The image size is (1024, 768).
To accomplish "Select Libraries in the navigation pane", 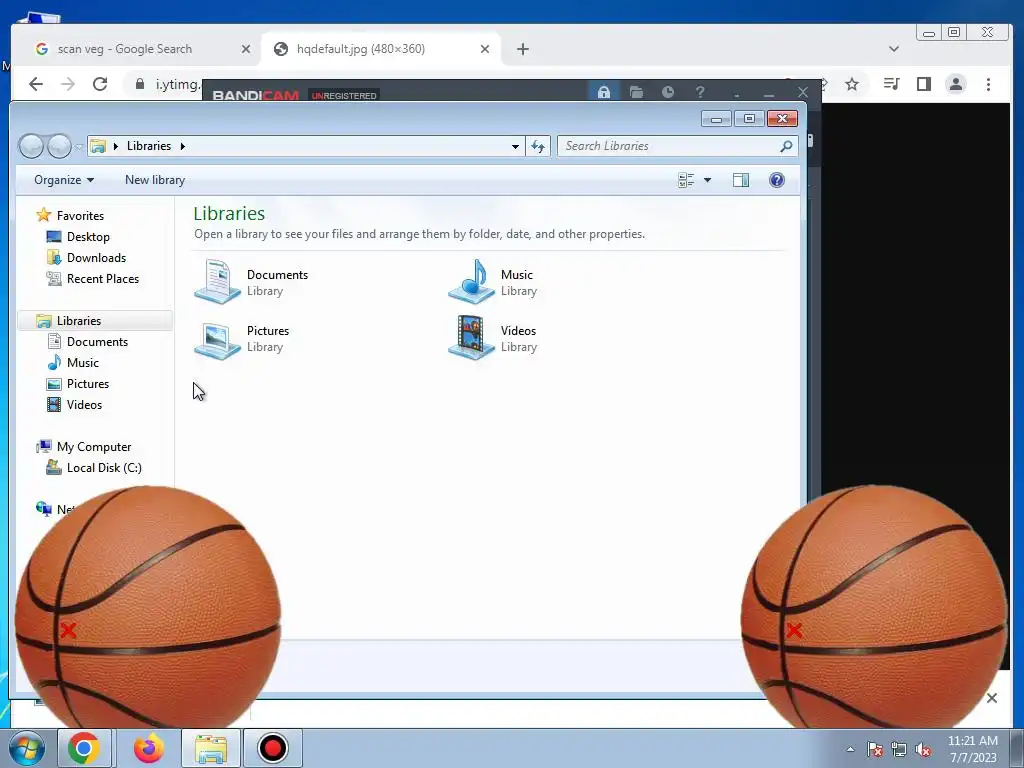I will [x=78, y=321].
